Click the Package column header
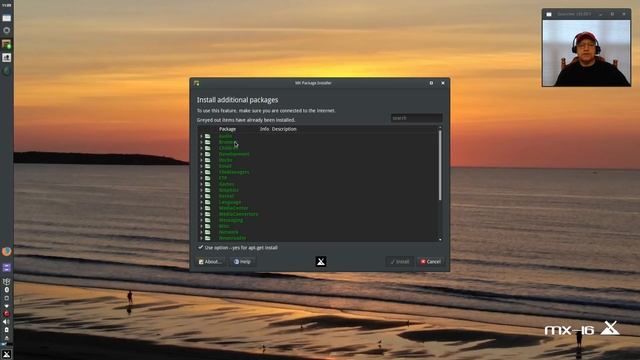Screen dimensions: 640x360 coord(227,129)
